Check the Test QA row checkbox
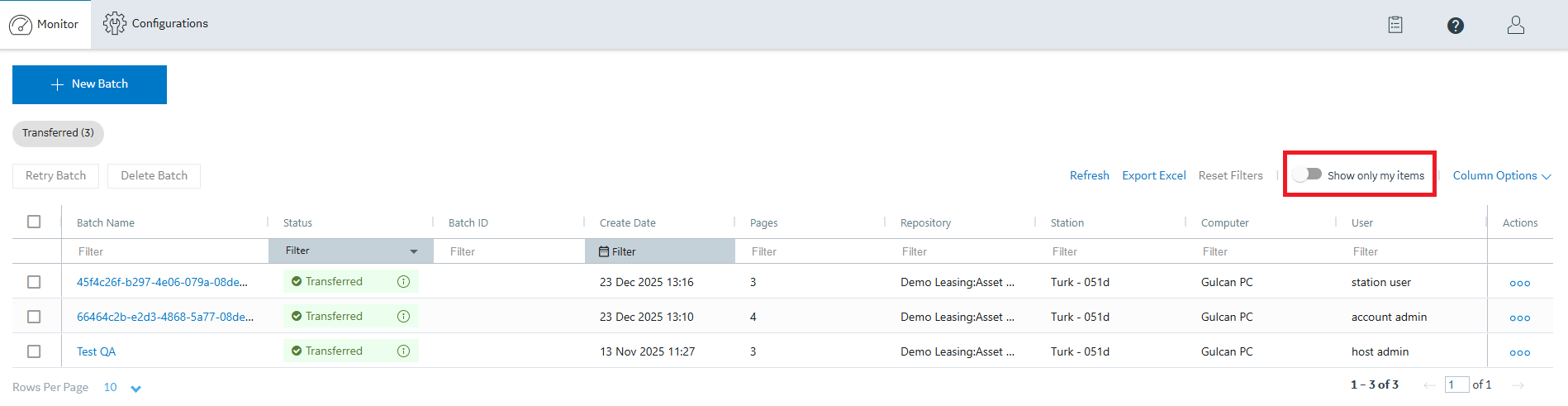 click(x=34, y=351)
